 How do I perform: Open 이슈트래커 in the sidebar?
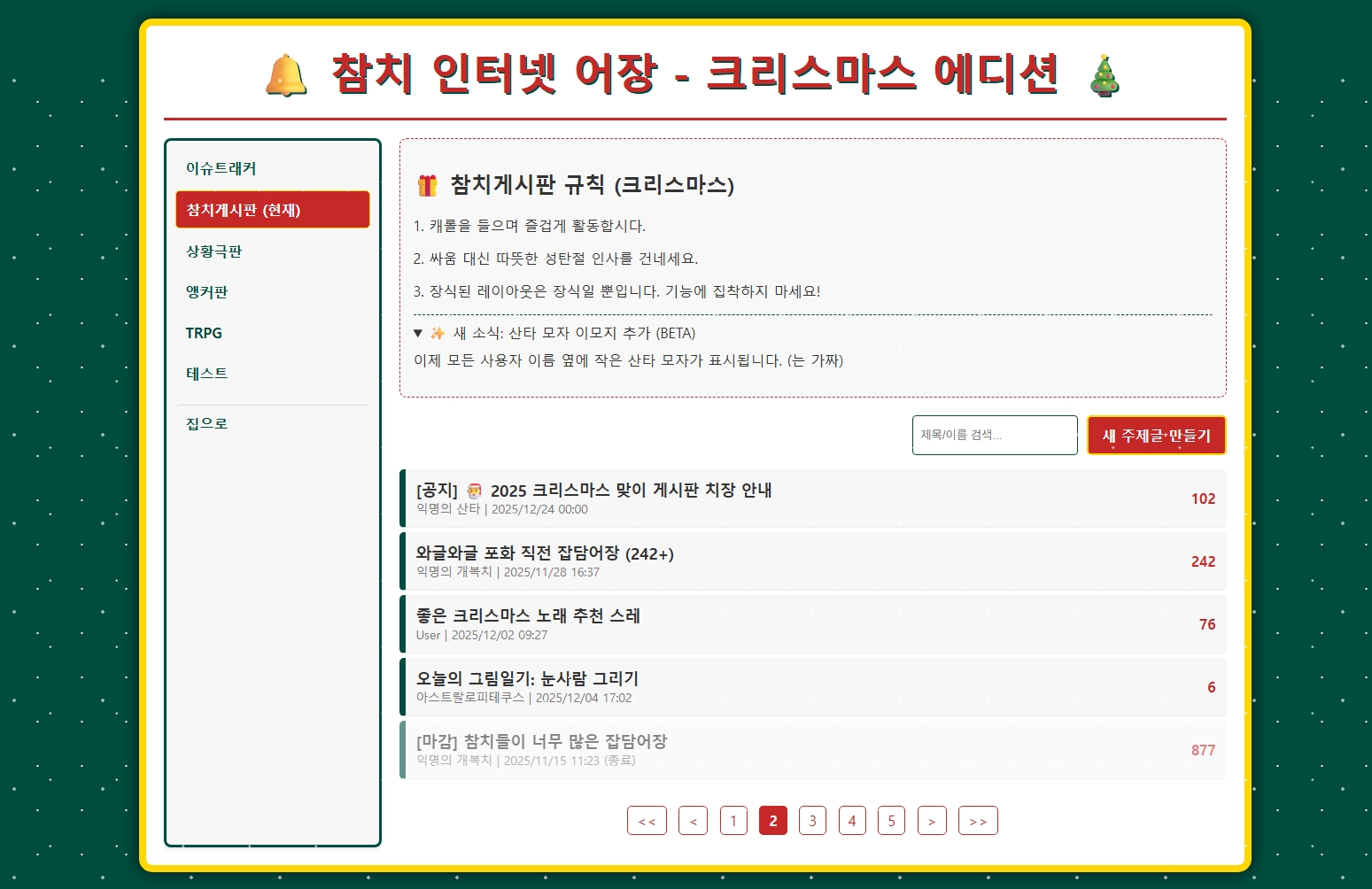(221, 168)
